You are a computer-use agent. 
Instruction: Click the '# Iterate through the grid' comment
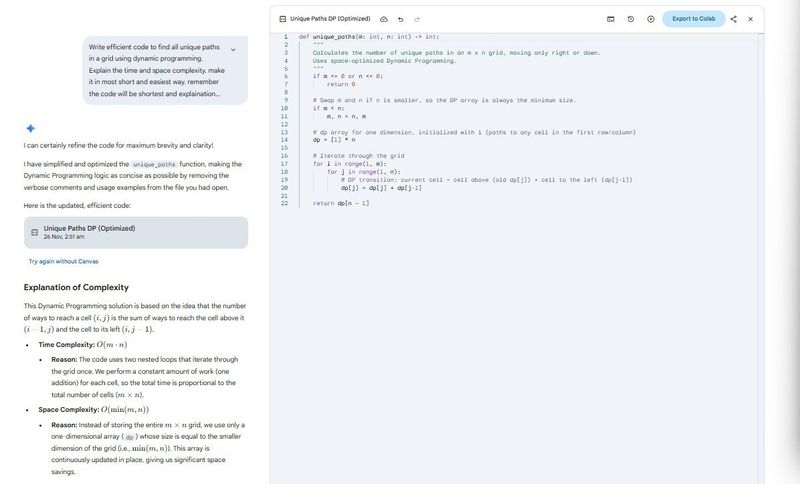tap(358, 156)
